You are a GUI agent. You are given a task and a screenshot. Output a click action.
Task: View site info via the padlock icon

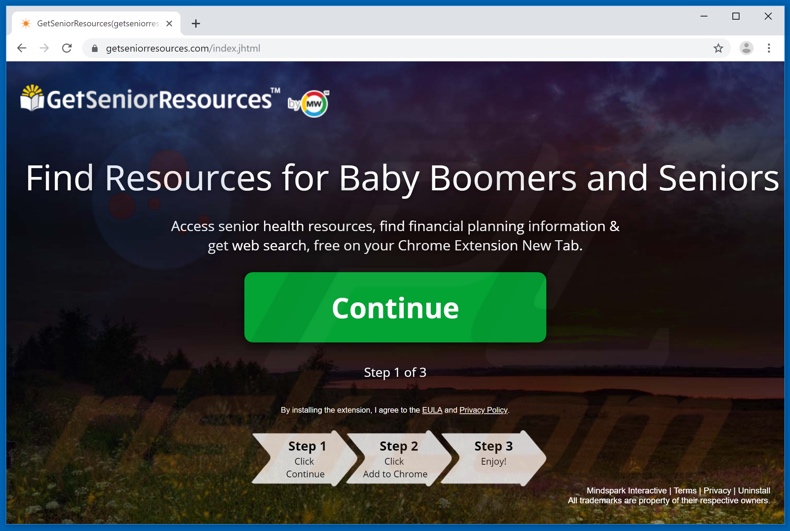click(x=94, y=48)
